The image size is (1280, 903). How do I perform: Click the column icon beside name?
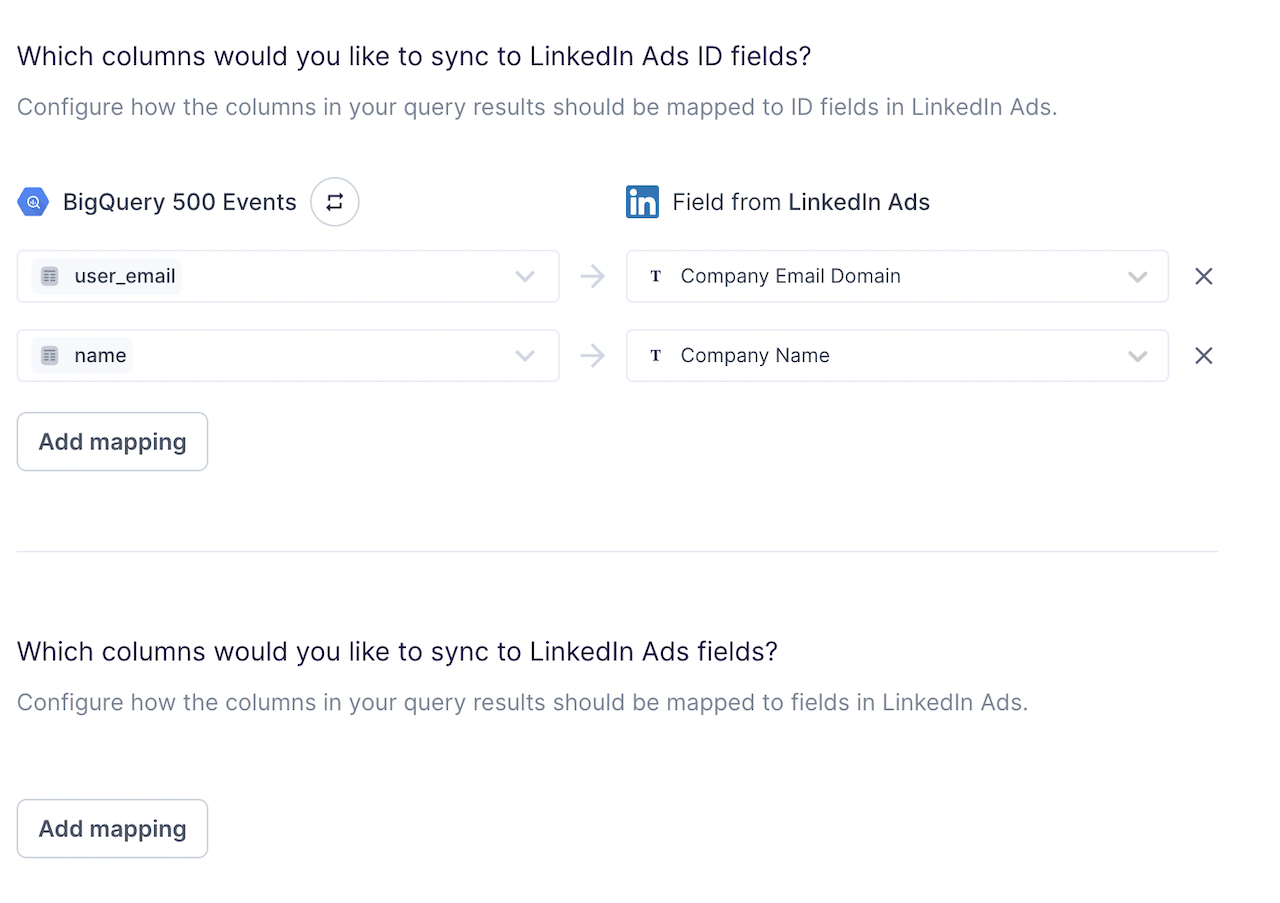[x=50, y=356]
